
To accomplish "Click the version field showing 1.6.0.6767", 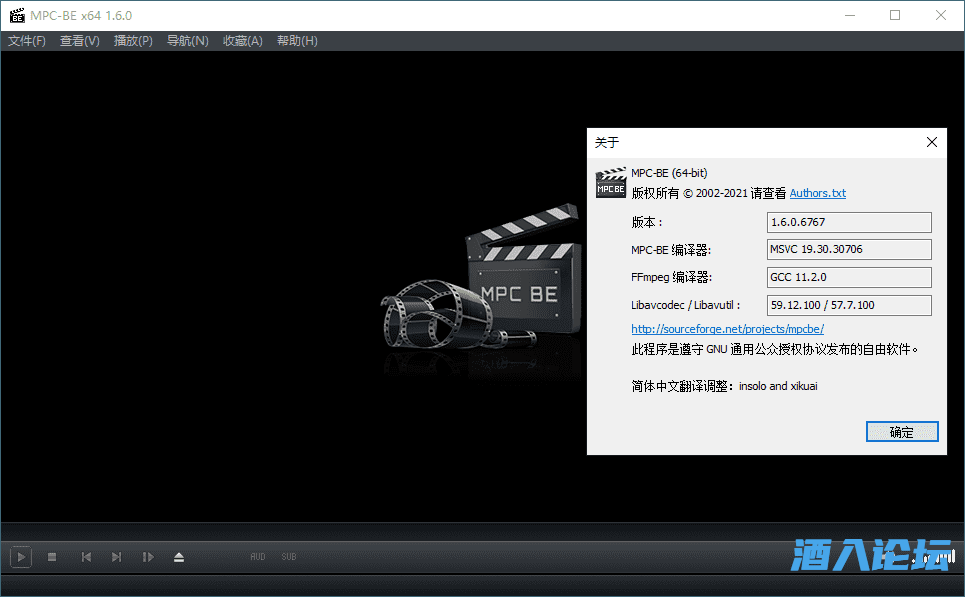I will pos(848,222).
